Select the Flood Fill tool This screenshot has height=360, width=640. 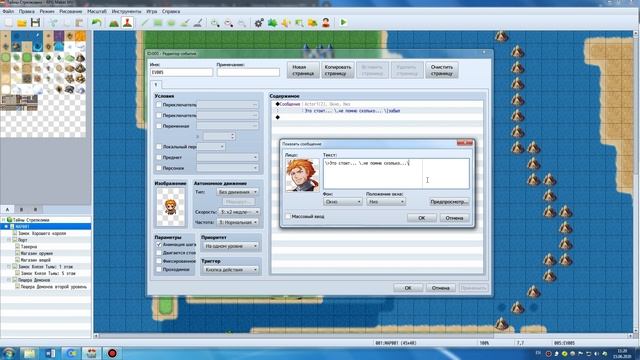[184, 23]
